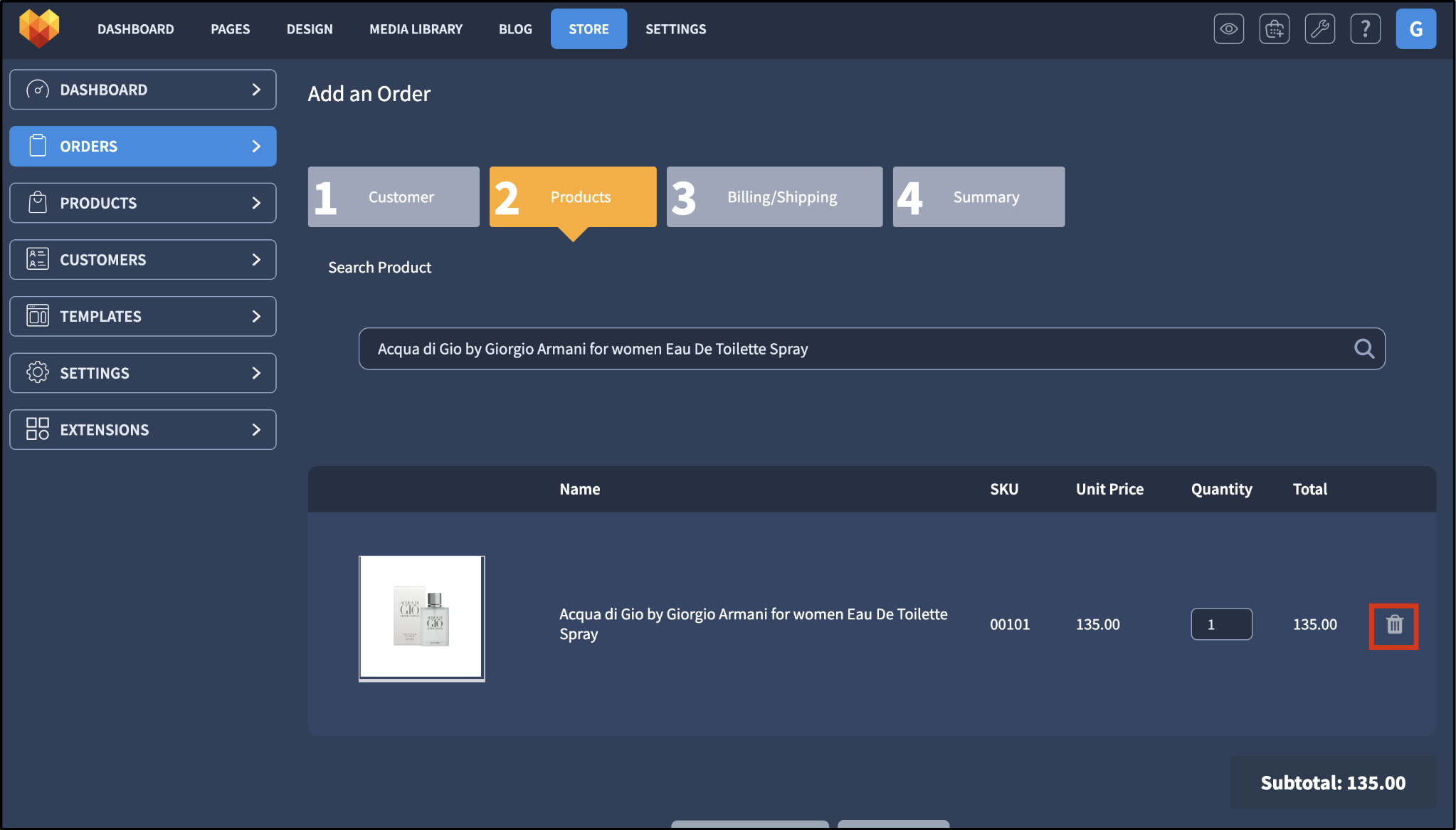The height and width of the screenshot is (830, 1456).
Task: Click the Total column header
Action: (x=1309, y=489)
